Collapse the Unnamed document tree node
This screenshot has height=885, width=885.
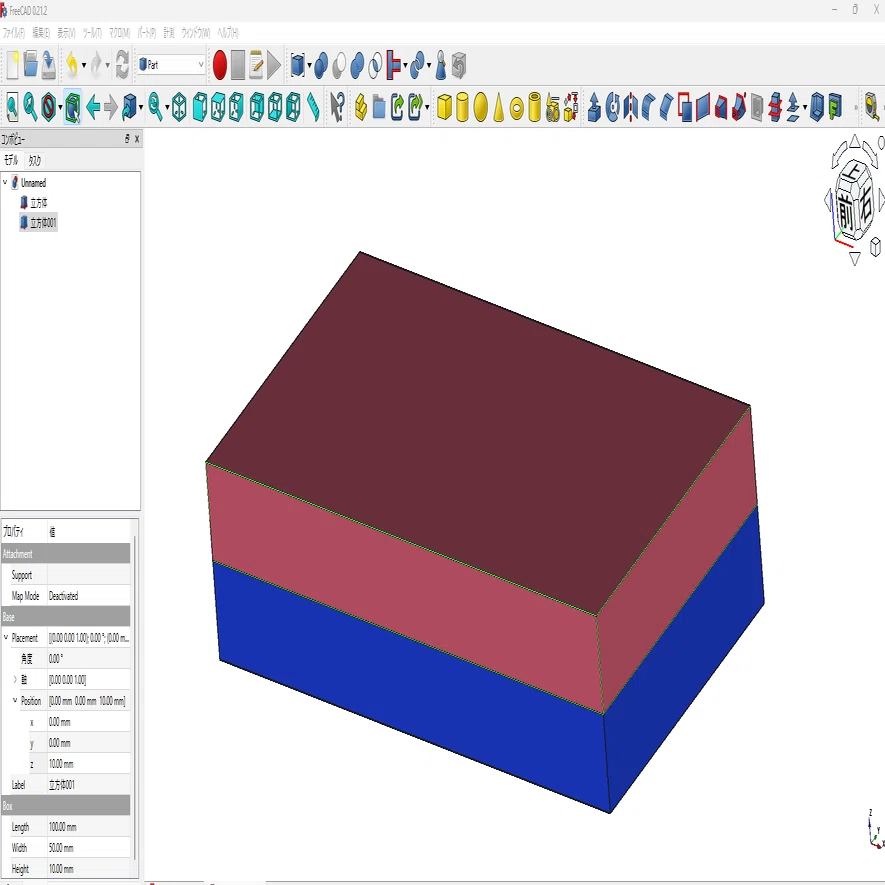(5, 182)
